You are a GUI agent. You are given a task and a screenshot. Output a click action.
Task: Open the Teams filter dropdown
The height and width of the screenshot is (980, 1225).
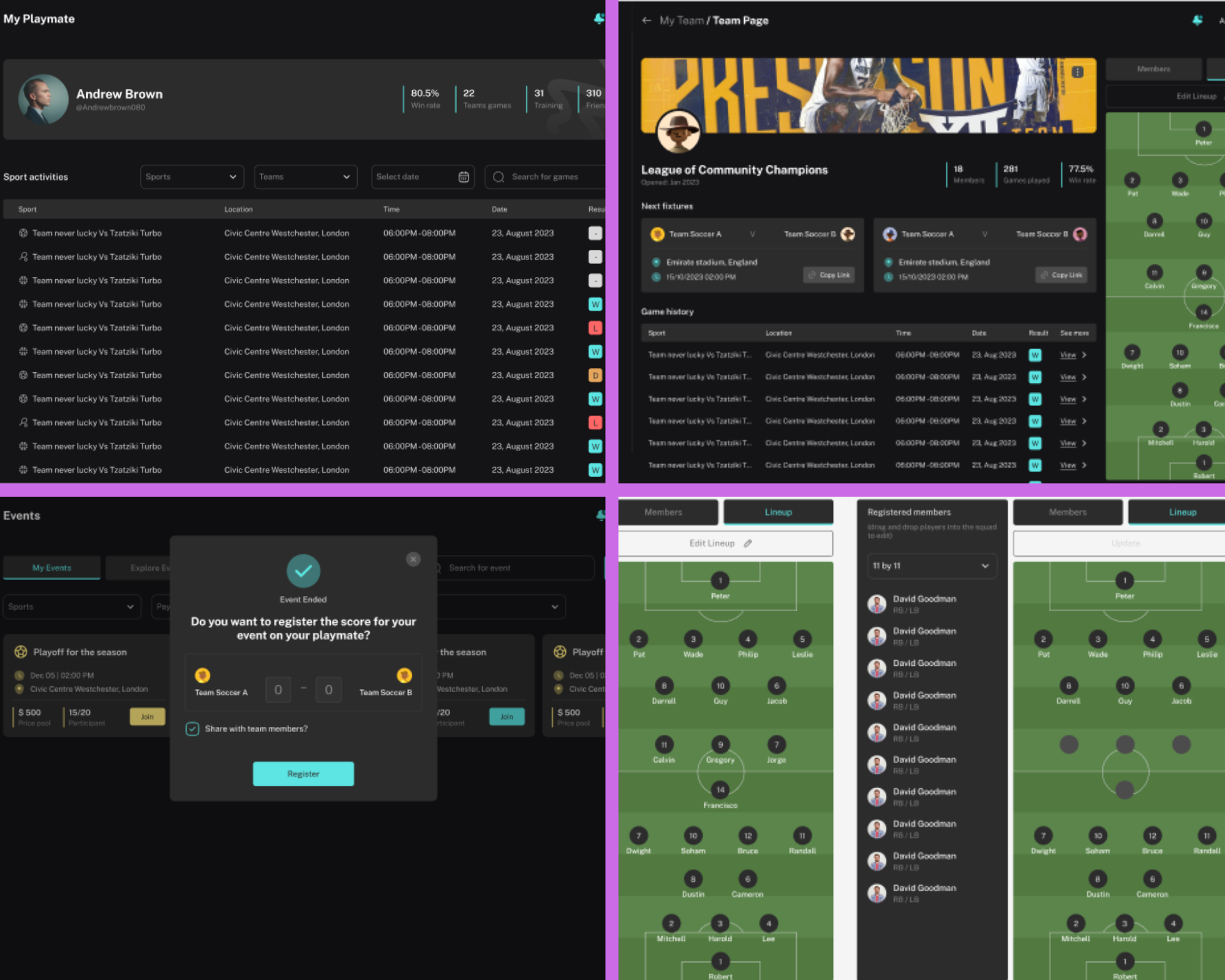(x=306, y=176)
